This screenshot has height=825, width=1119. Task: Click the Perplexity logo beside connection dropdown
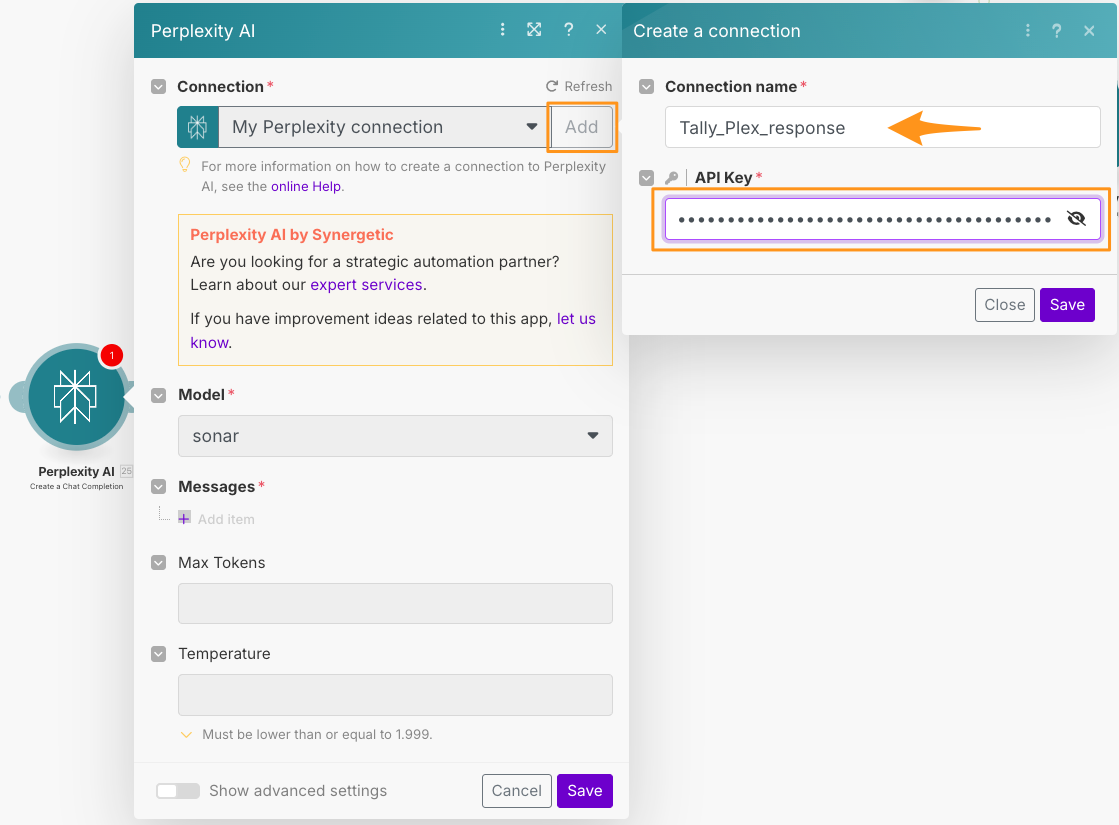pyautogui.click(x=198, y=127)
